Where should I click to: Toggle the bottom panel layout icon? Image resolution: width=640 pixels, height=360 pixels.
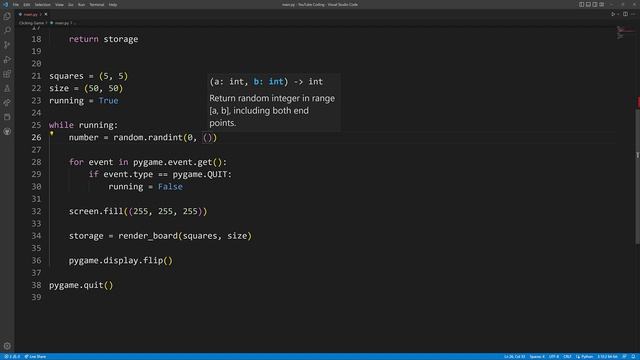pos(588,4)
